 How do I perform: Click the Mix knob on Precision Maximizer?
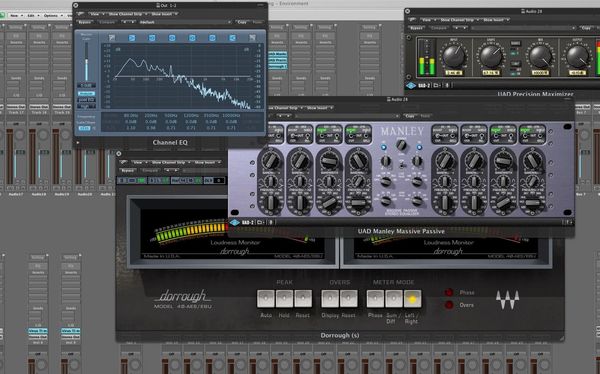tap(540, 56)
